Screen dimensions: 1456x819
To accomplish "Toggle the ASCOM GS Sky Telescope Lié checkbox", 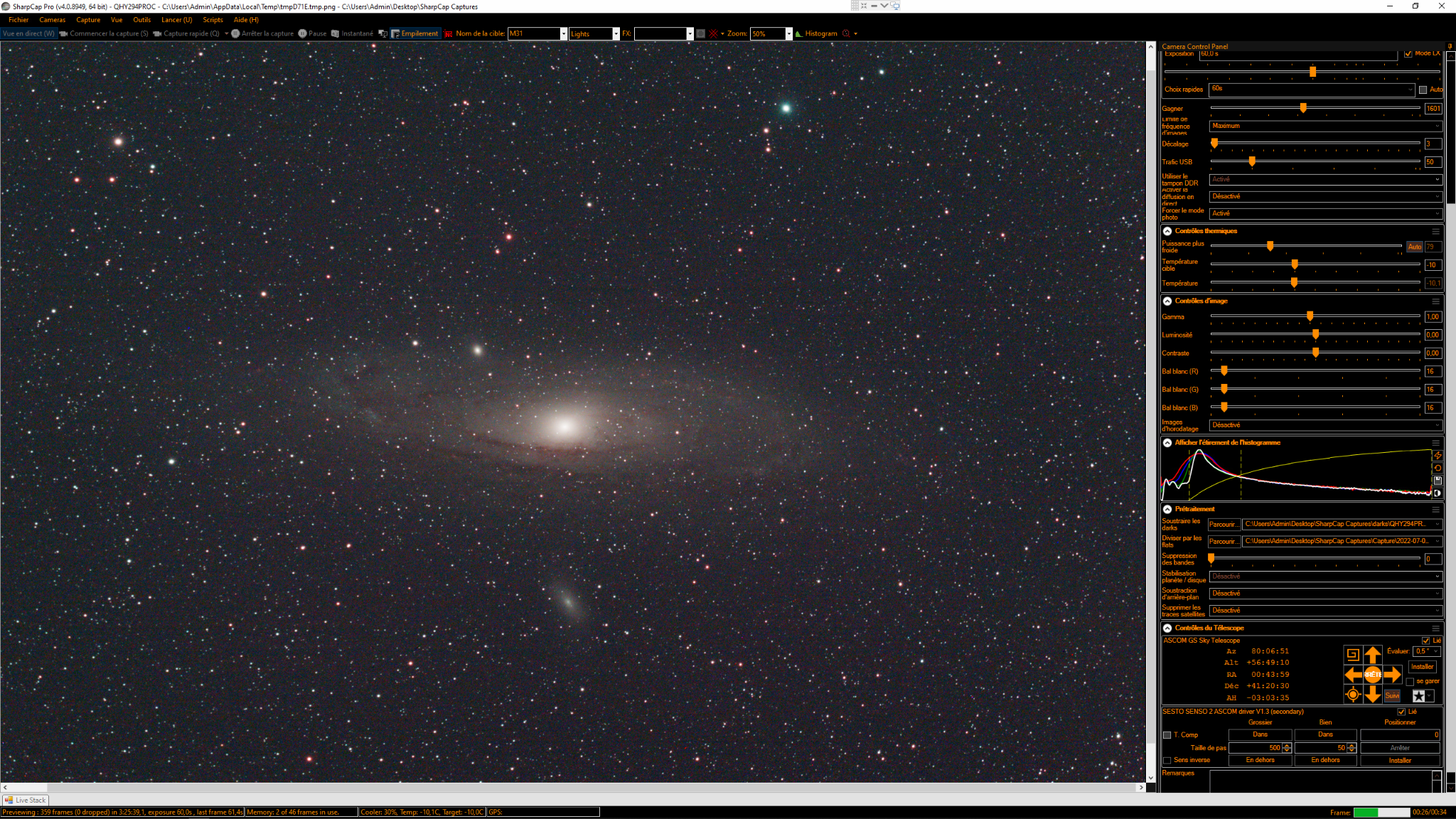I will [x=1425, y=641].
